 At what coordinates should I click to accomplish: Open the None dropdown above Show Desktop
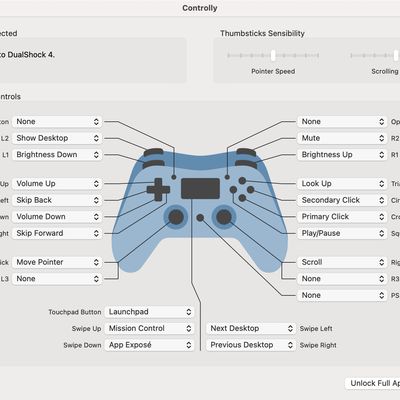(x=57, y=122)
